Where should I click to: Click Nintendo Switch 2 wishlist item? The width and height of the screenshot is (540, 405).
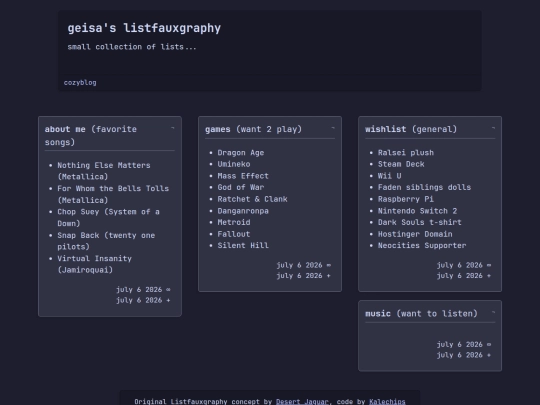(417, 211)
